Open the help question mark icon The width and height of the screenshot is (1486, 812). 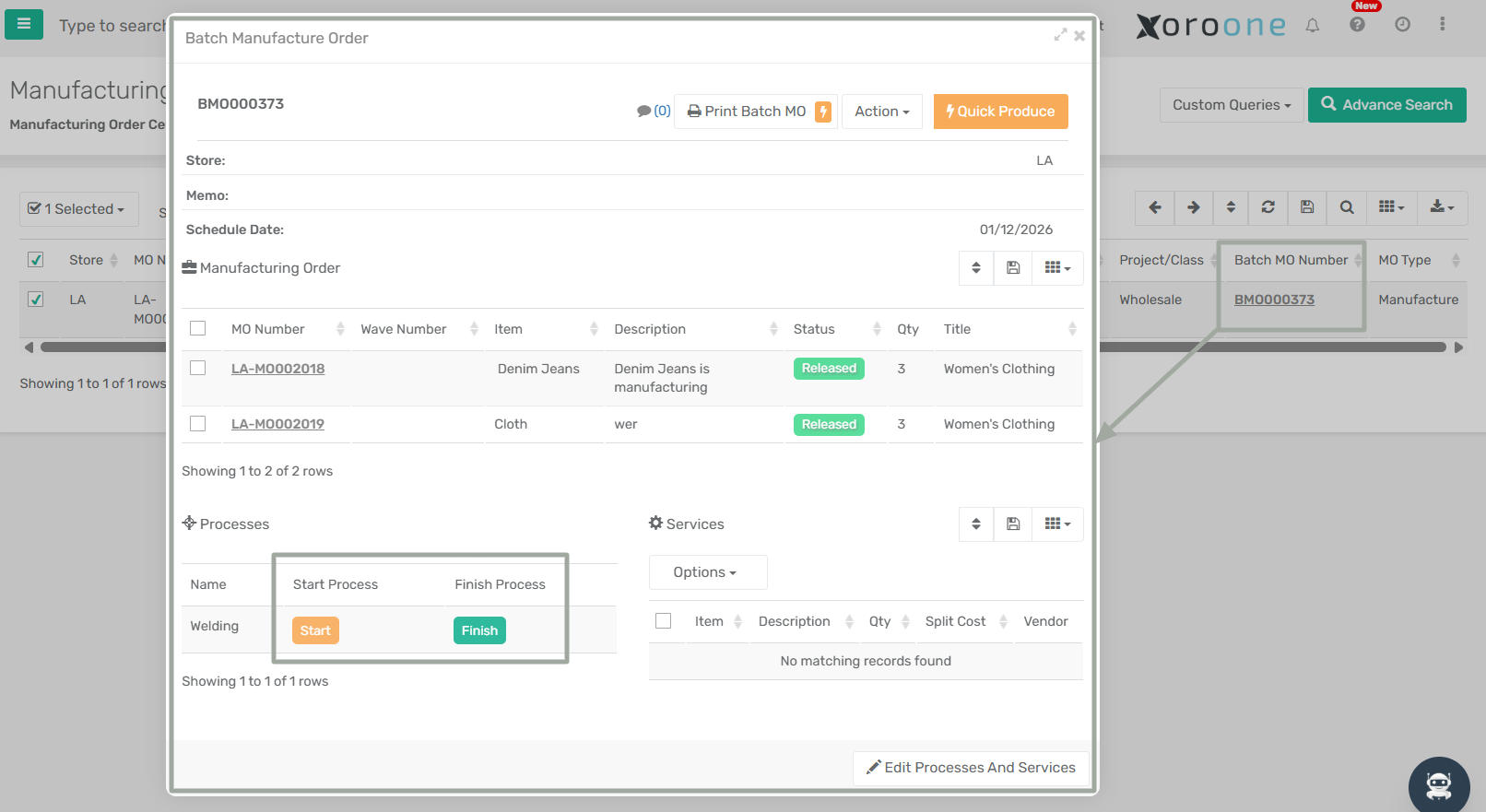coord(1357,25)
